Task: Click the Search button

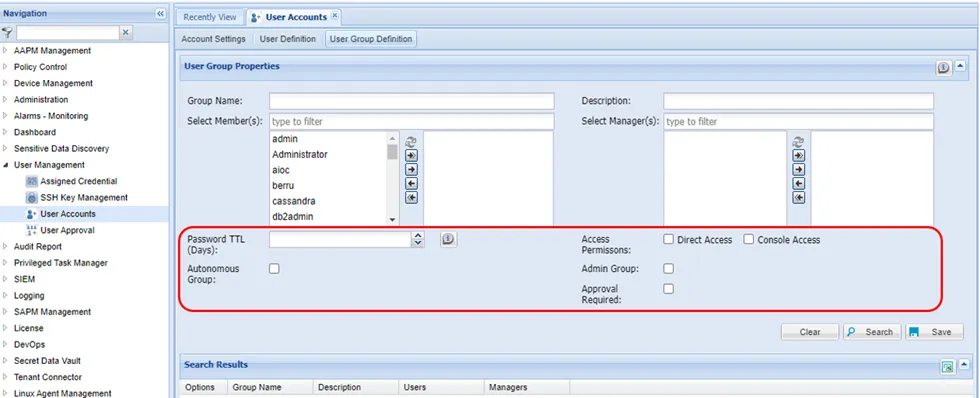Action: click(x=872, y=332)
